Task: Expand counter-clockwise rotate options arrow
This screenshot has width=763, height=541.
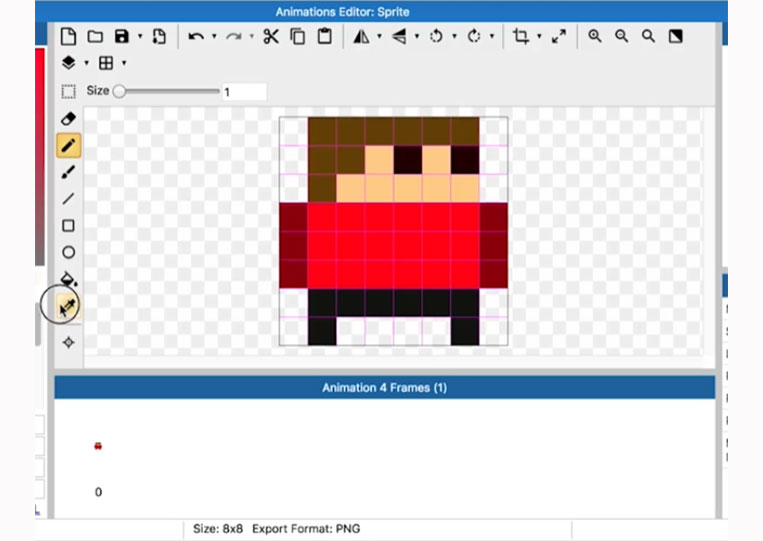Action: click(454, 36)
